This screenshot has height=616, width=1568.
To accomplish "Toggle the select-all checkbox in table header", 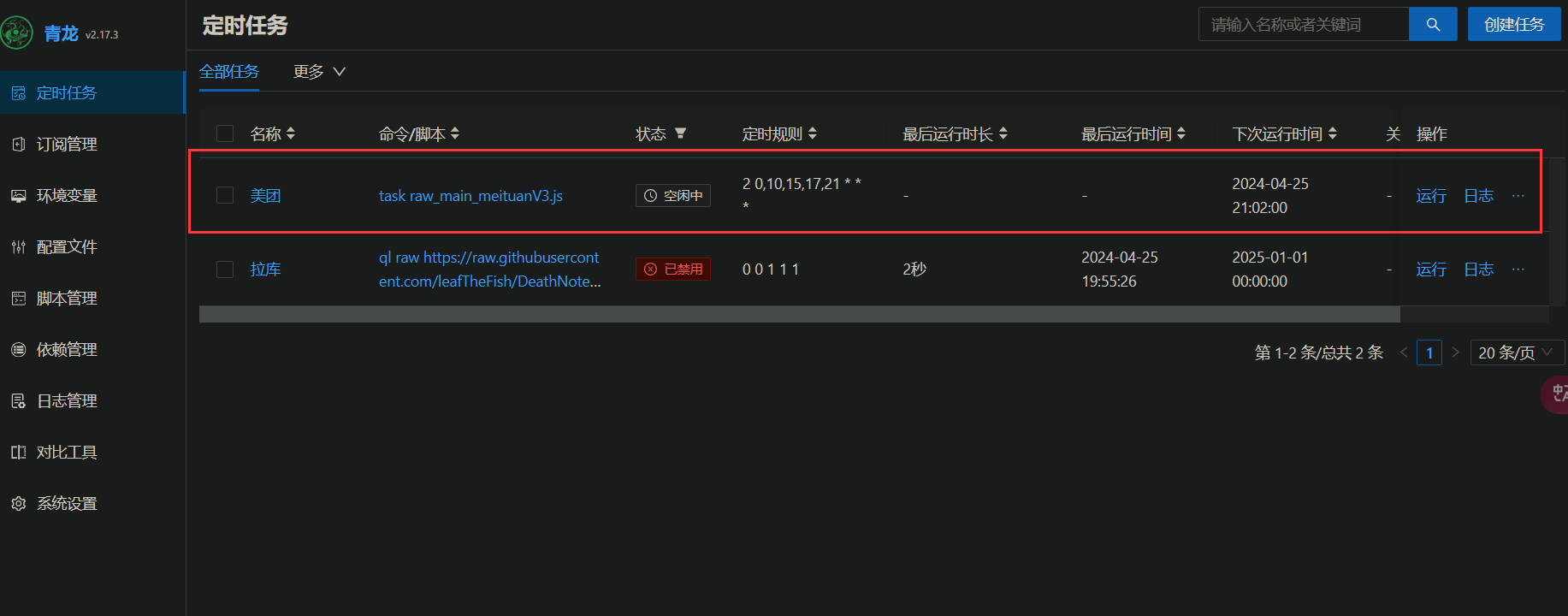I will (225, 133).
